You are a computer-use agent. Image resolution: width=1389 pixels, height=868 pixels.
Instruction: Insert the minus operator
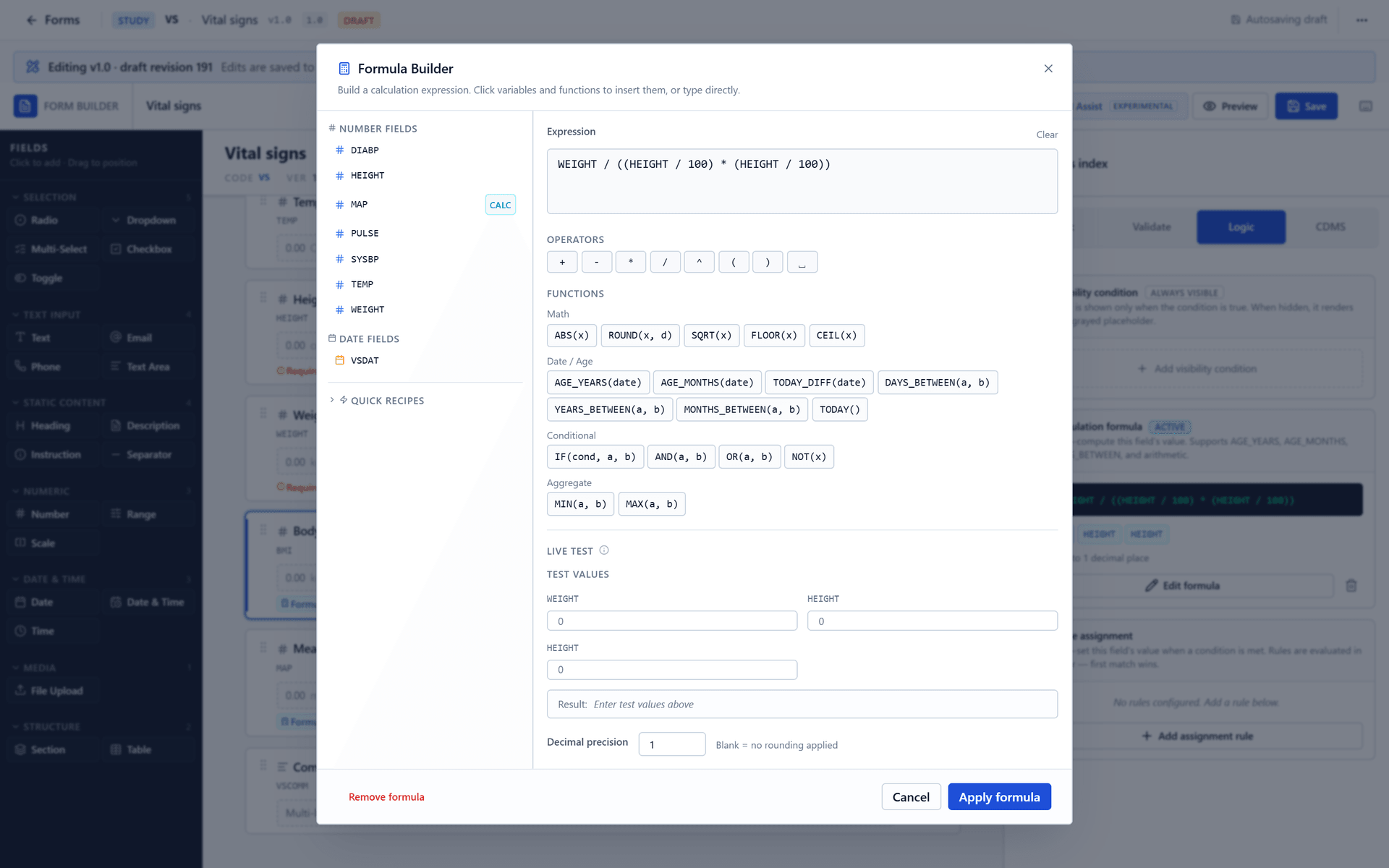click(x=597, y=262)
